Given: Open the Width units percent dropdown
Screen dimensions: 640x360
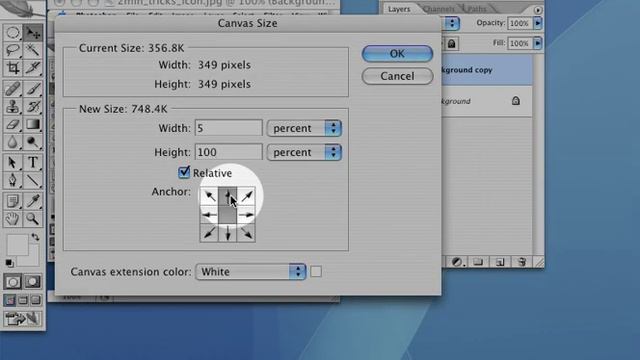Looking at the screenshot, I should click(304, 128).
